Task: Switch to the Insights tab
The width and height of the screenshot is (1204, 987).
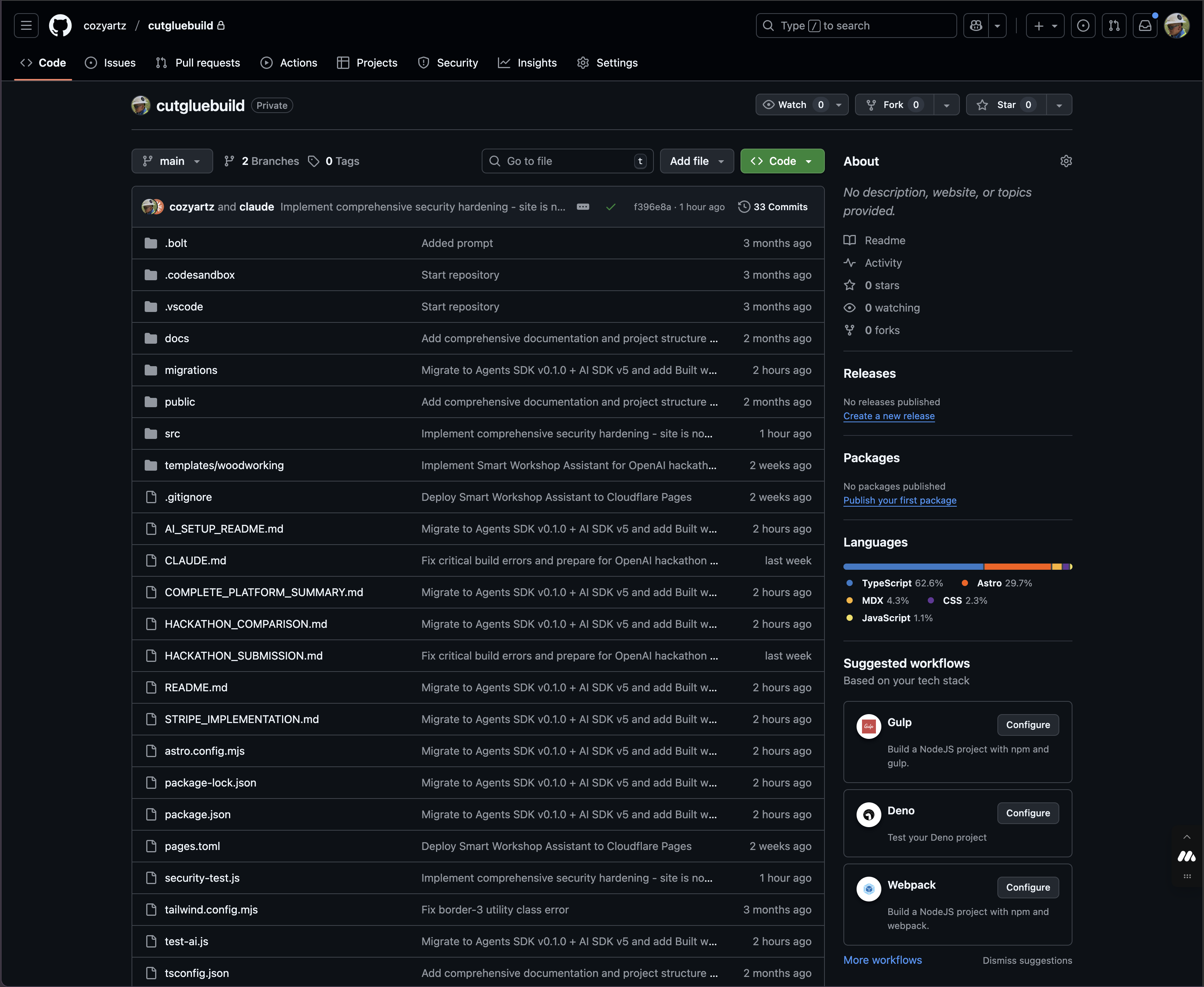Action: pyautogui.click(x=527, y=63)
